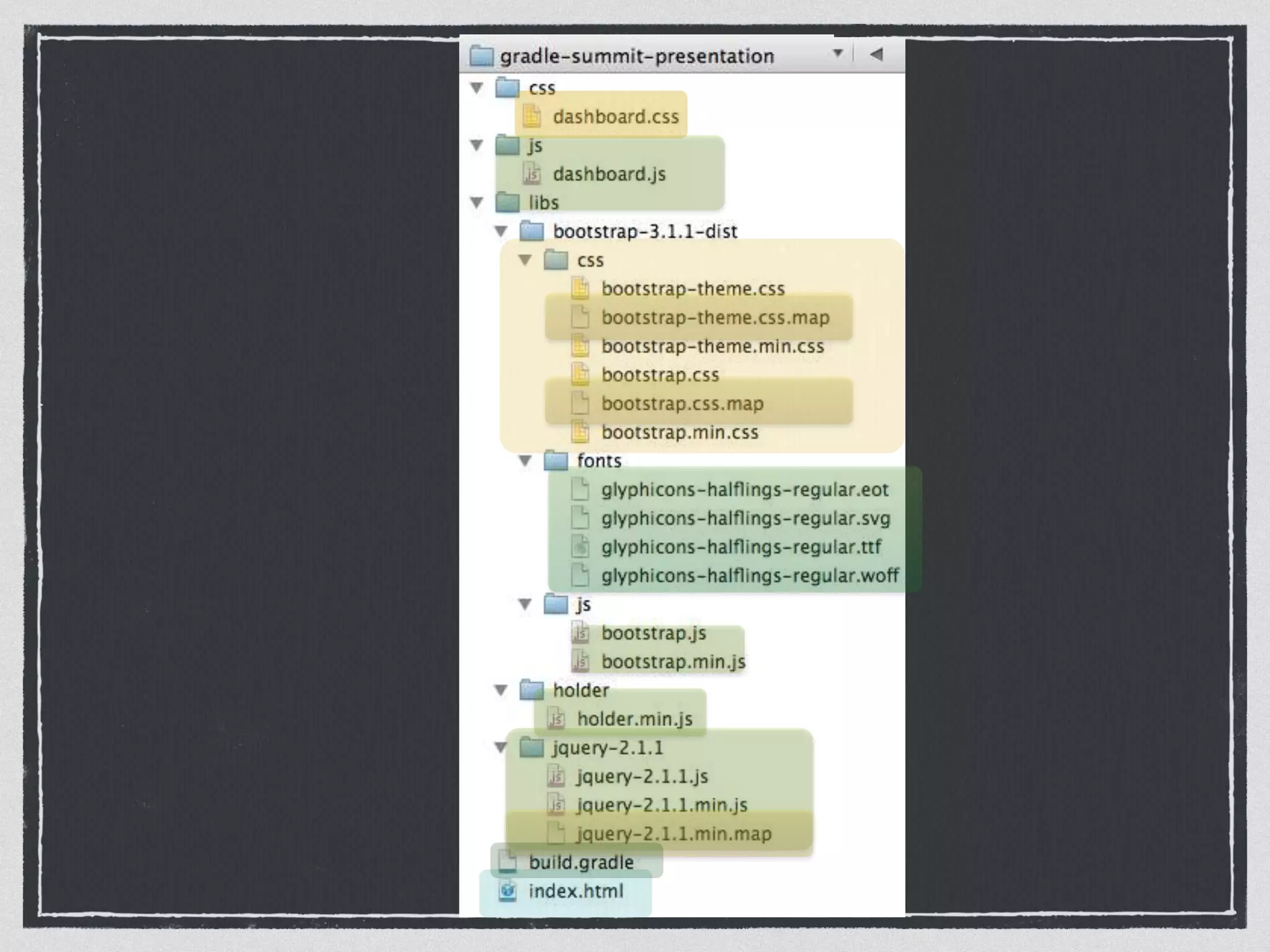
Task: Select the glyphicons-halflings-regular.ttf file name
Action: click(x=741, y=547)
